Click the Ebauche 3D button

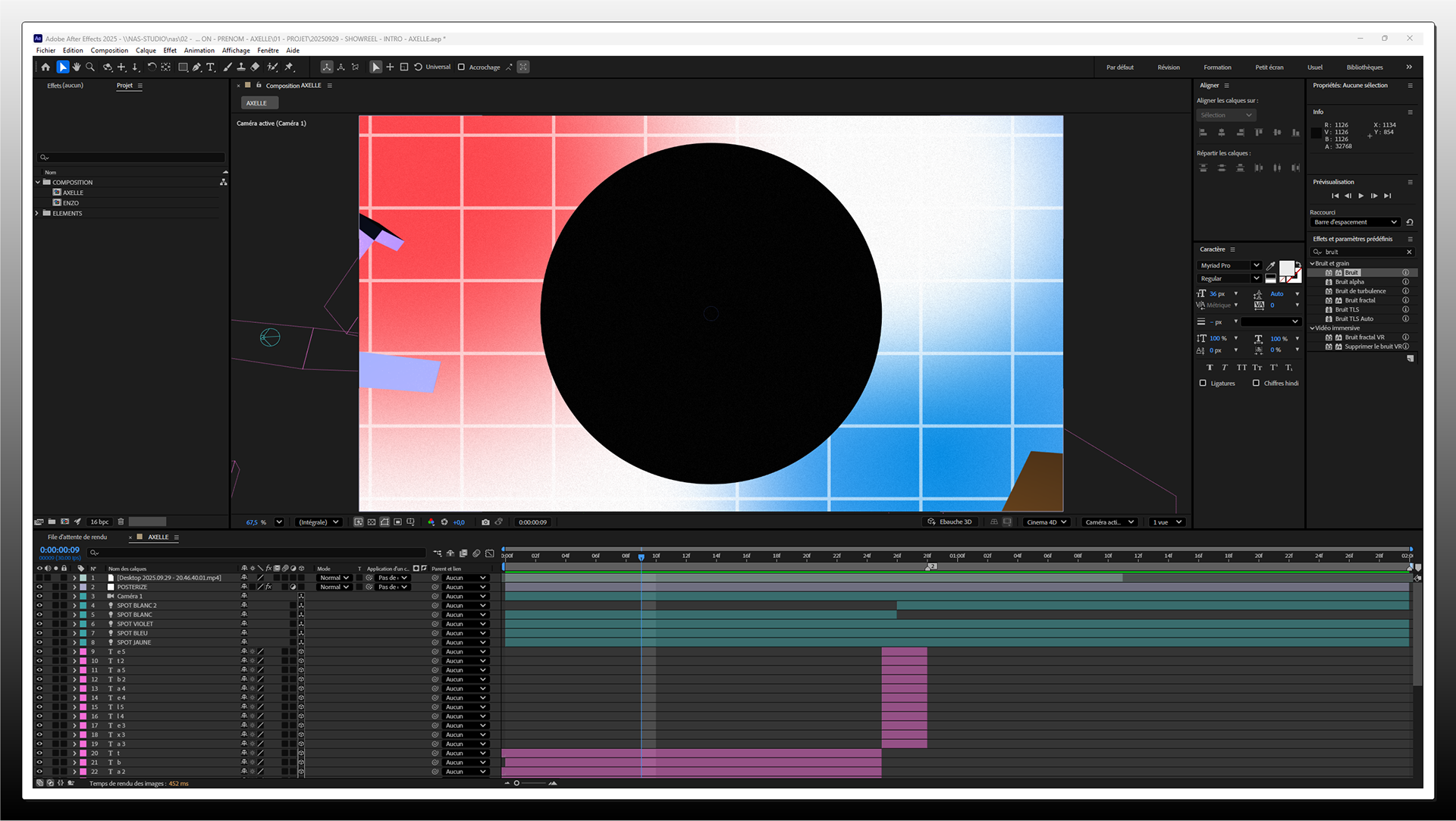(949, 522)
